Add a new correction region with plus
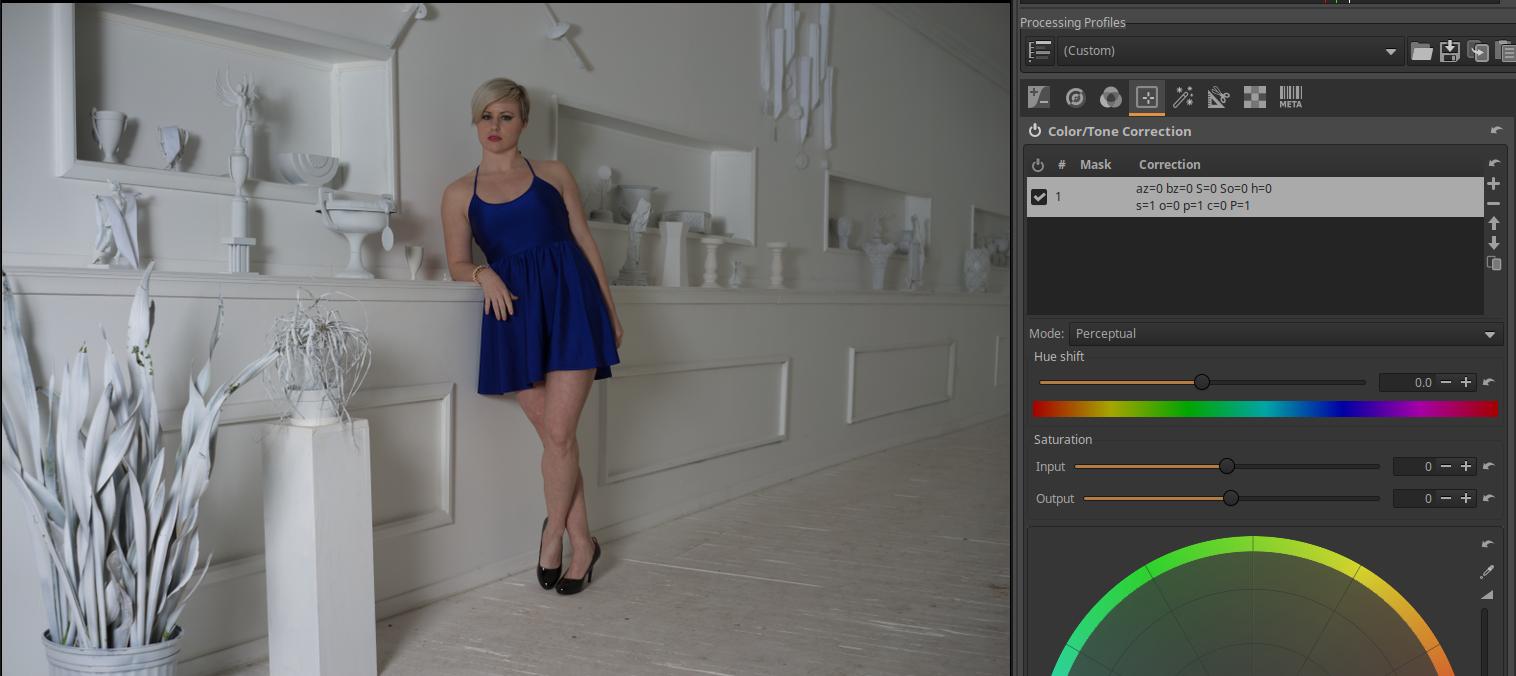This screenshot has height=676, width=1516. (1494, 184)
